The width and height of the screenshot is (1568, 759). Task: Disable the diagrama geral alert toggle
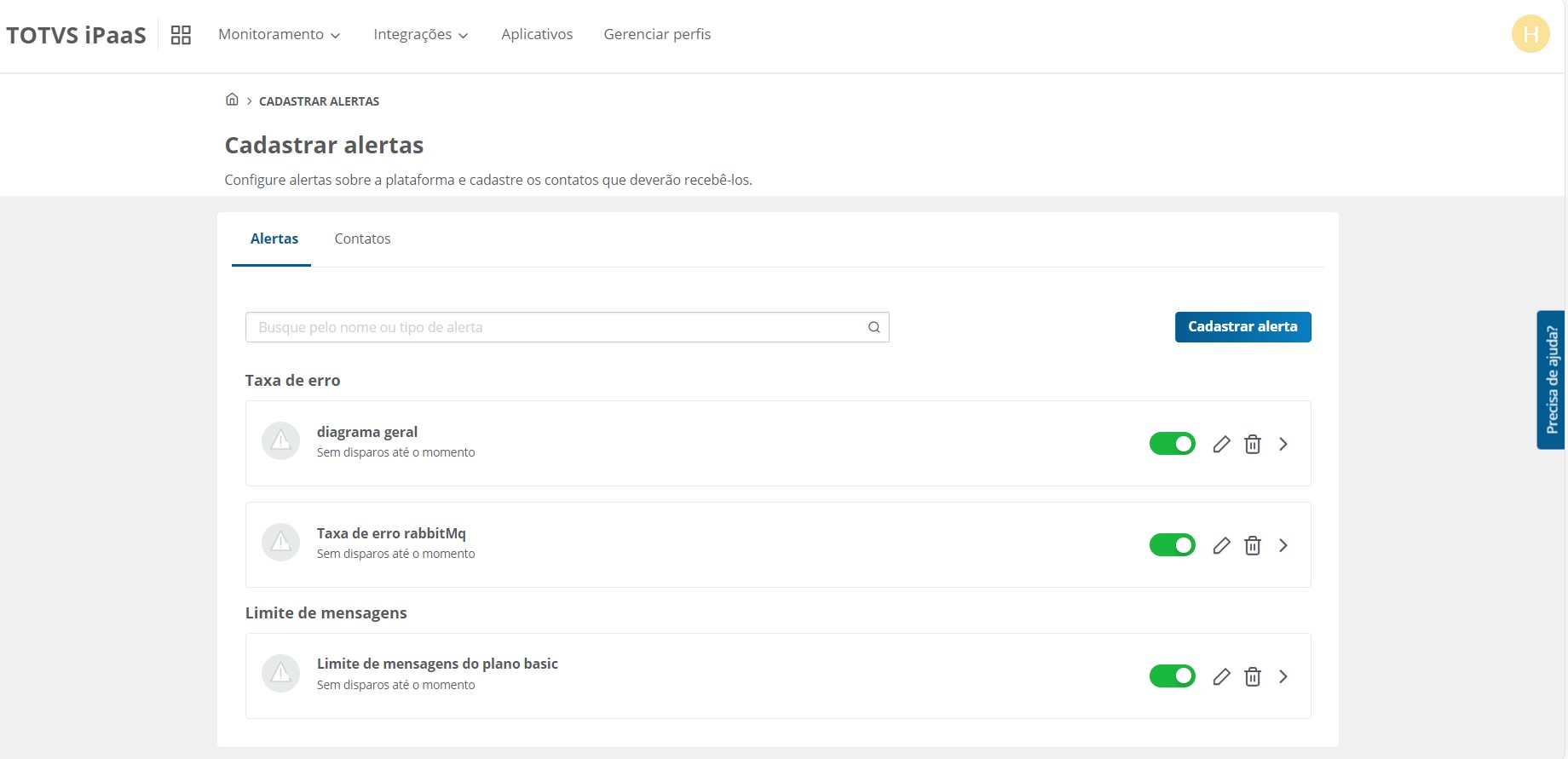point(1172,444)
